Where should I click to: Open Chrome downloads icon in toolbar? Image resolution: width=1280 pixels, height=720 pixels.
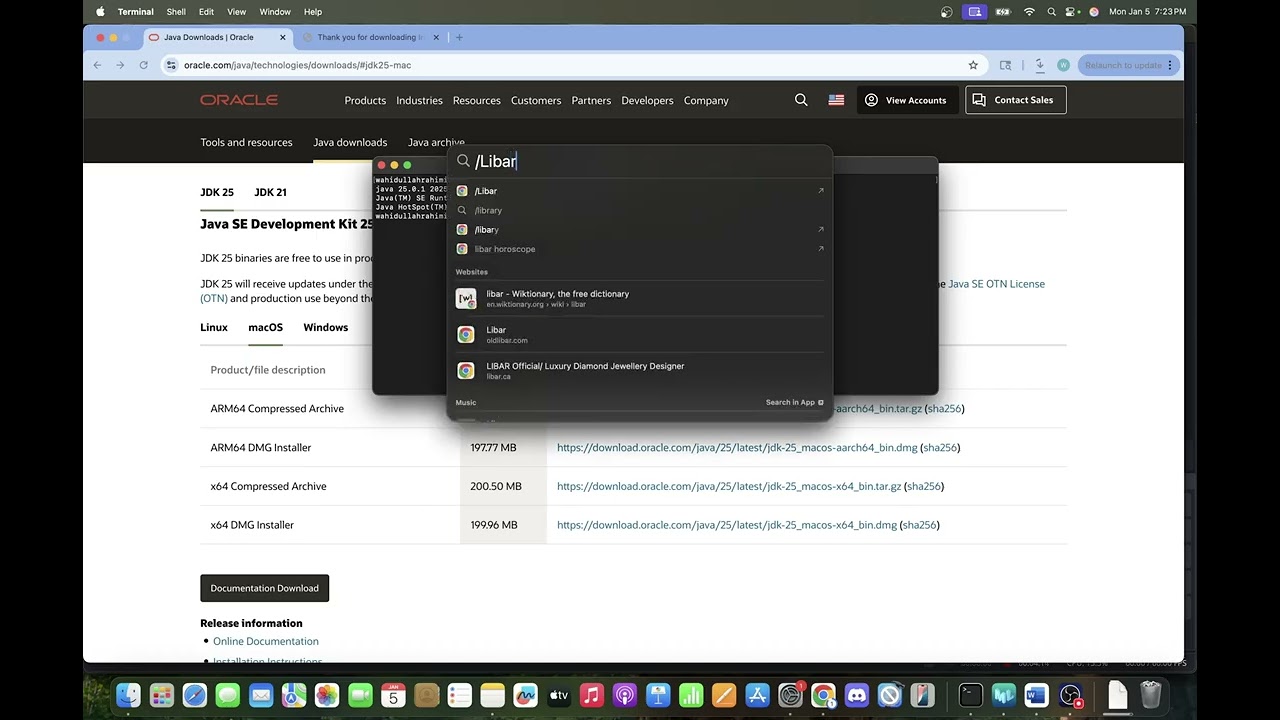(1040, 65)
